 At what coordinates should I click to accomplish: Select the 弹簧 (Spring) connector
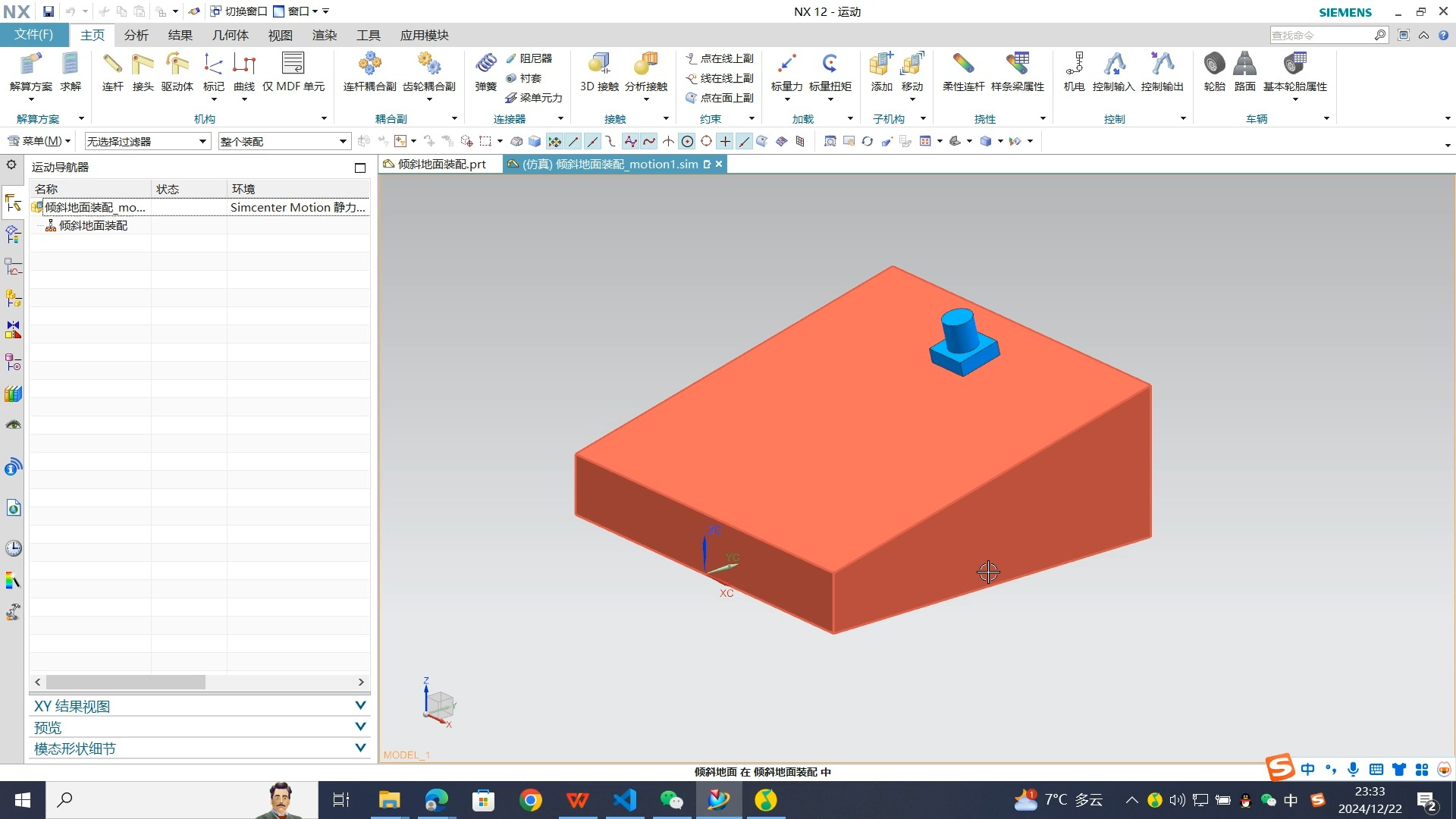pos(486,72)
